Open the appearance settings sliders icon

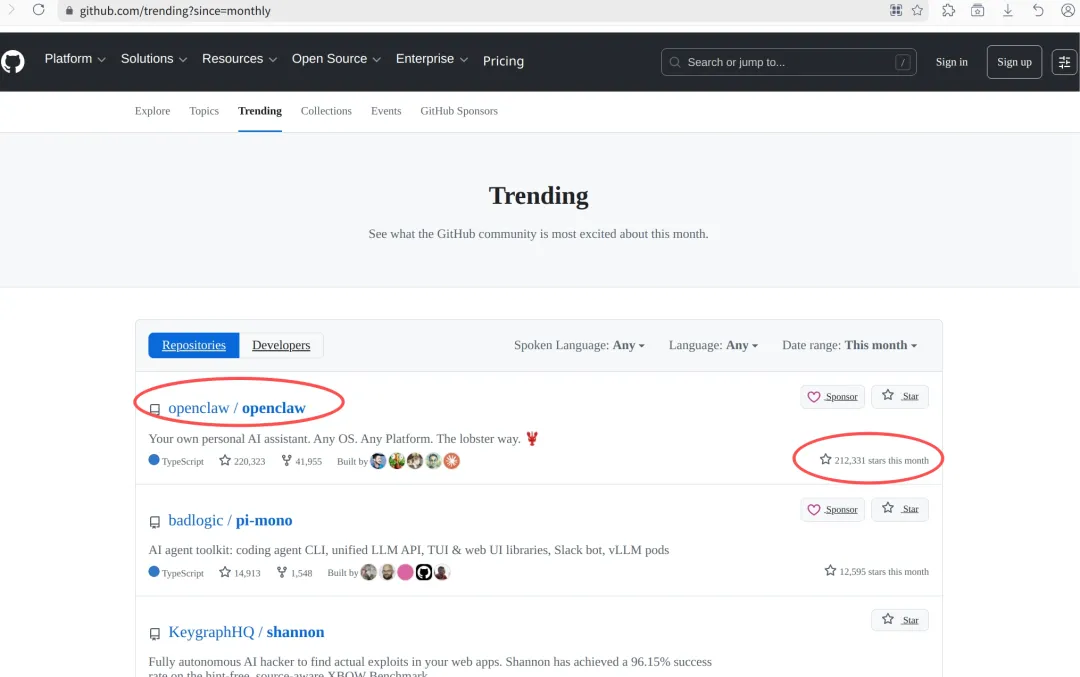click(1064, 62)
